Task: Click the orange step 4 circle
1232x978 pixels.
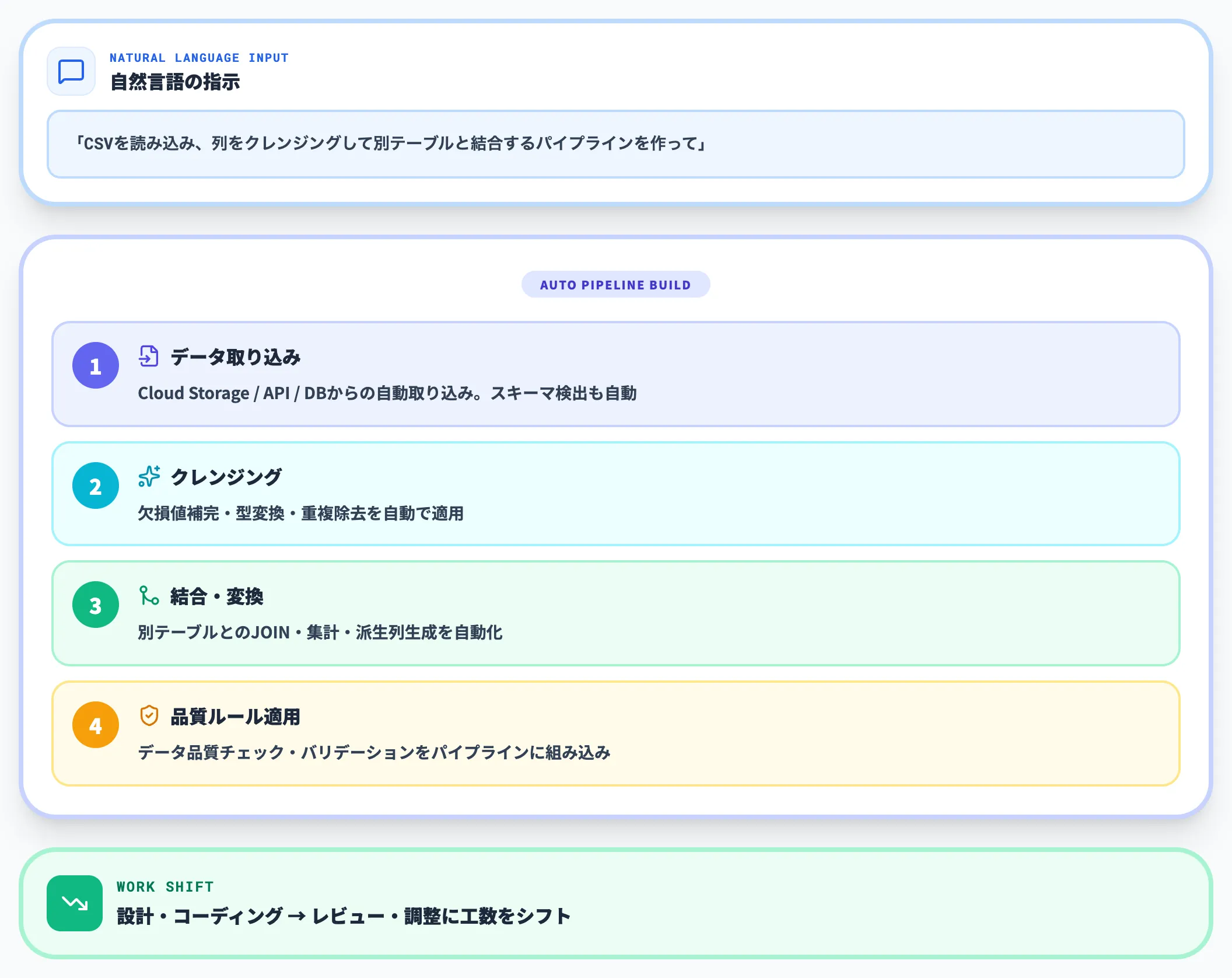Action: pos(96,725)
